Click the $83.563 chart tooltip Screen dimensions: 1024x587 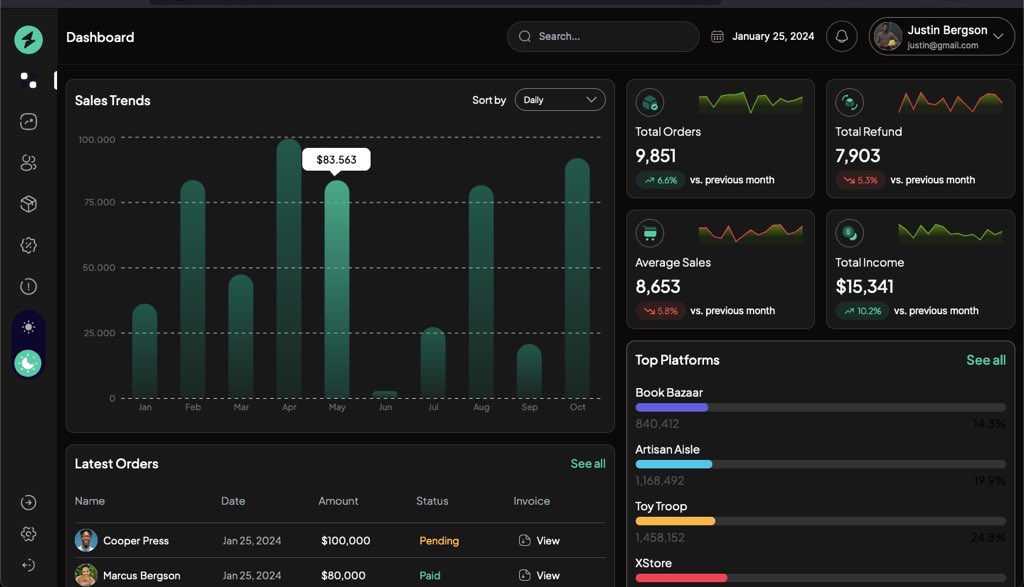point(336,160)
